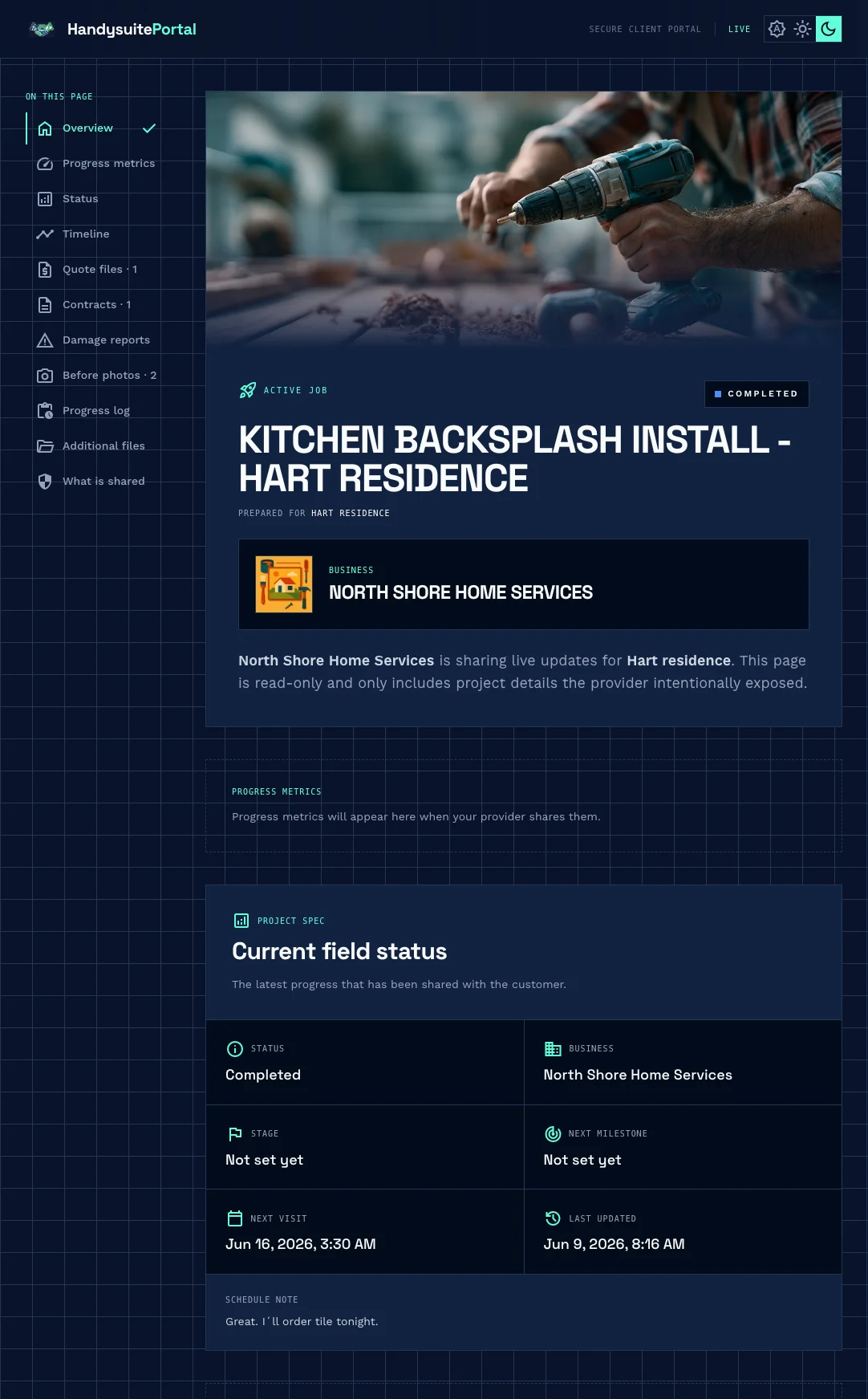The image size is (868, 1399).
Task: Click Not set yet under Next Milestone
Action: click(x=582, y=1160)
